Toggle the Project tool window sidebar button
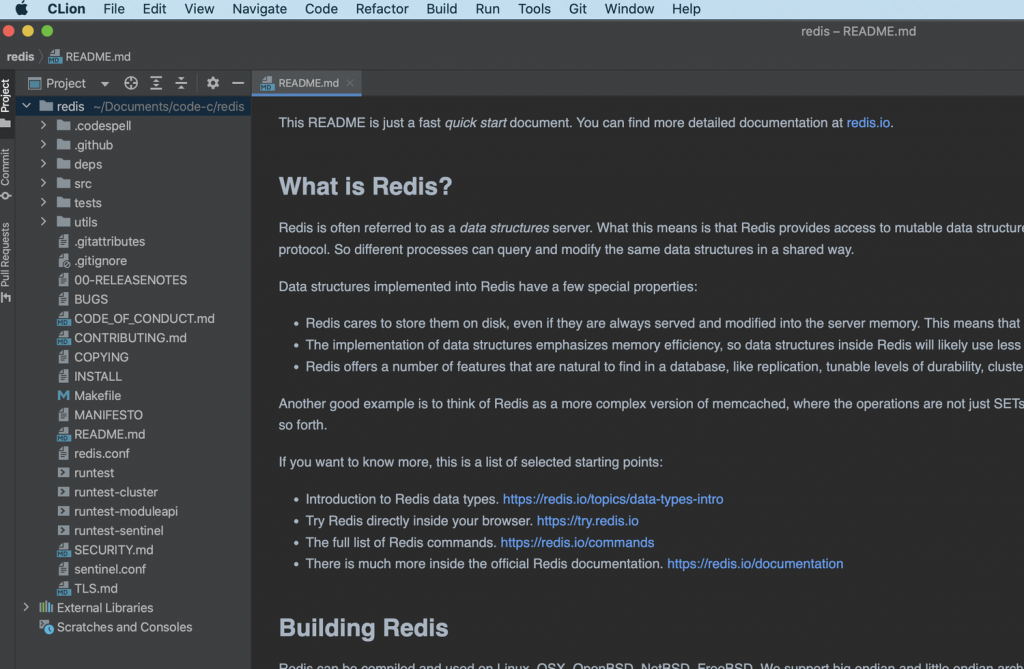 tap(6, 97)
